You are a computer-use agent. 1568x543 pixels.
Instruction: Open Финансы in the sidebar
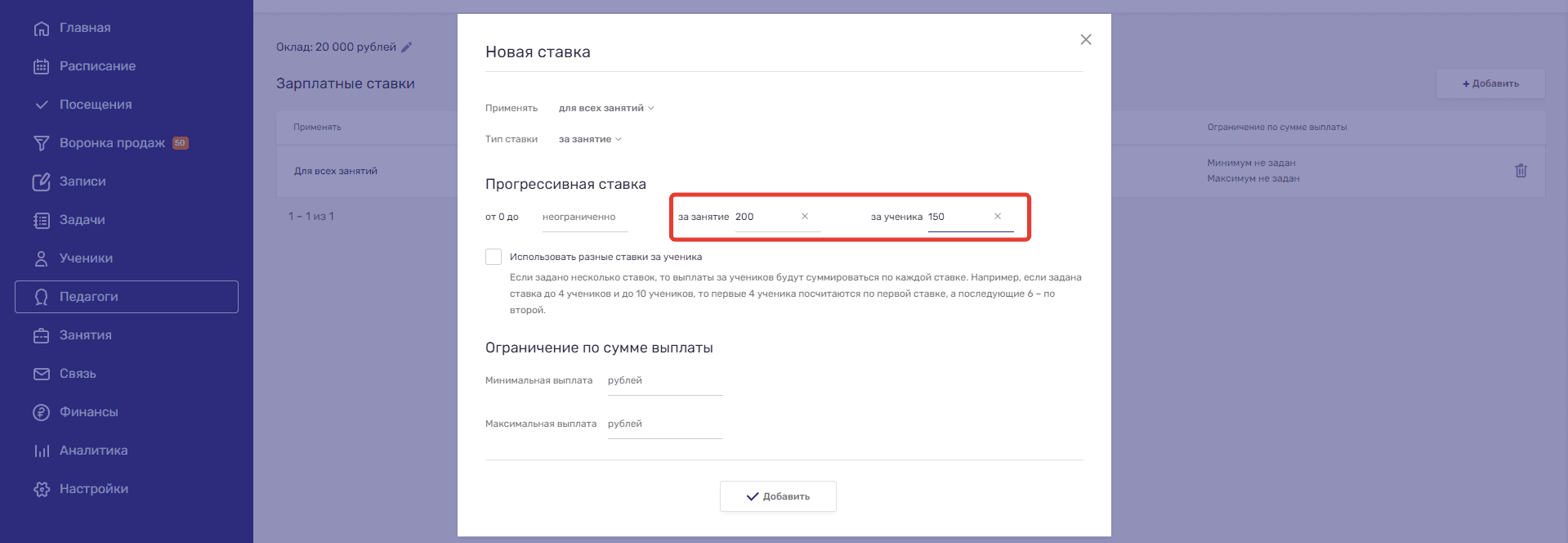tap(88, 412)
